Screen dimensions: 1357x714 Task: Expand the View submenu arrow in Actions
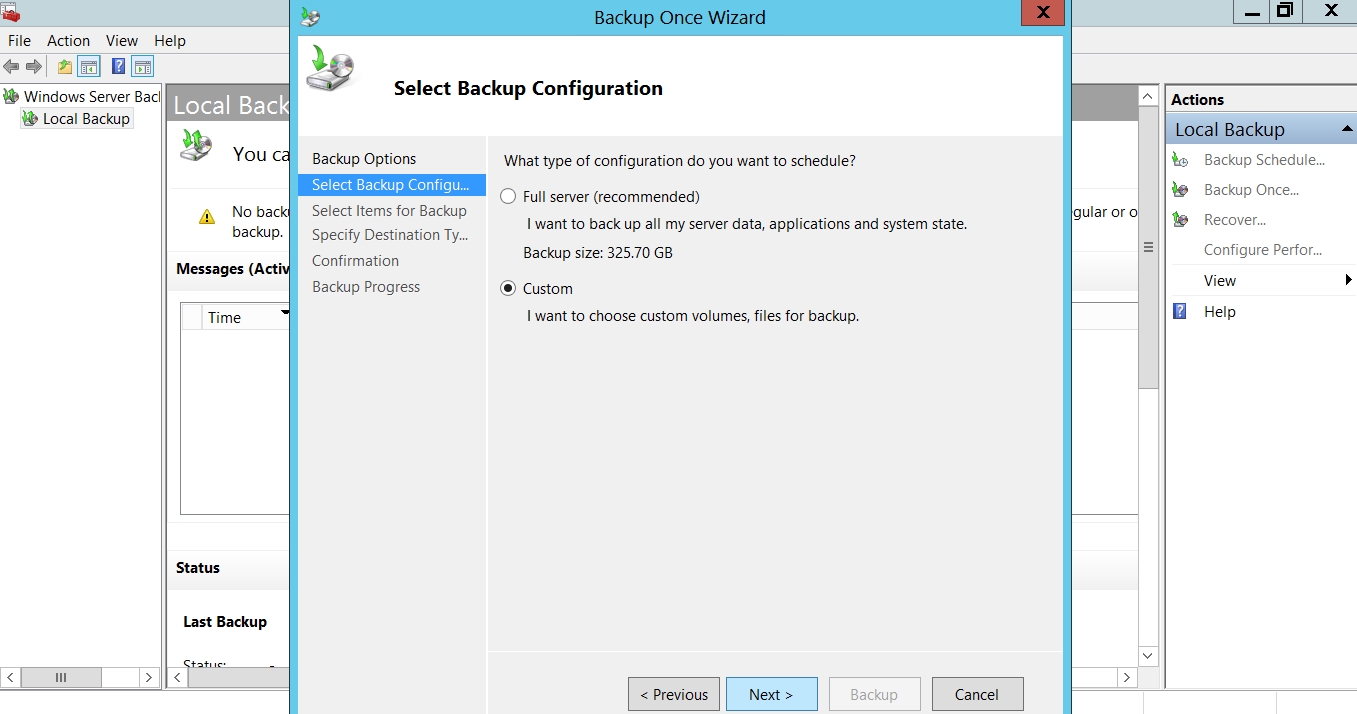coord(1349,281)
